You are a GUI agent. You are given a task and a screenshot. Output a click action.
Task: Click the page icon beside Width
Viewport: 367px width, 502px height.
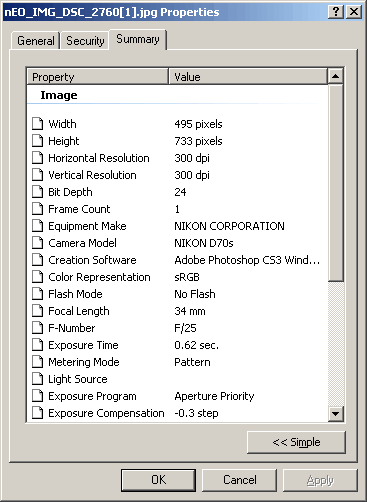38,124
